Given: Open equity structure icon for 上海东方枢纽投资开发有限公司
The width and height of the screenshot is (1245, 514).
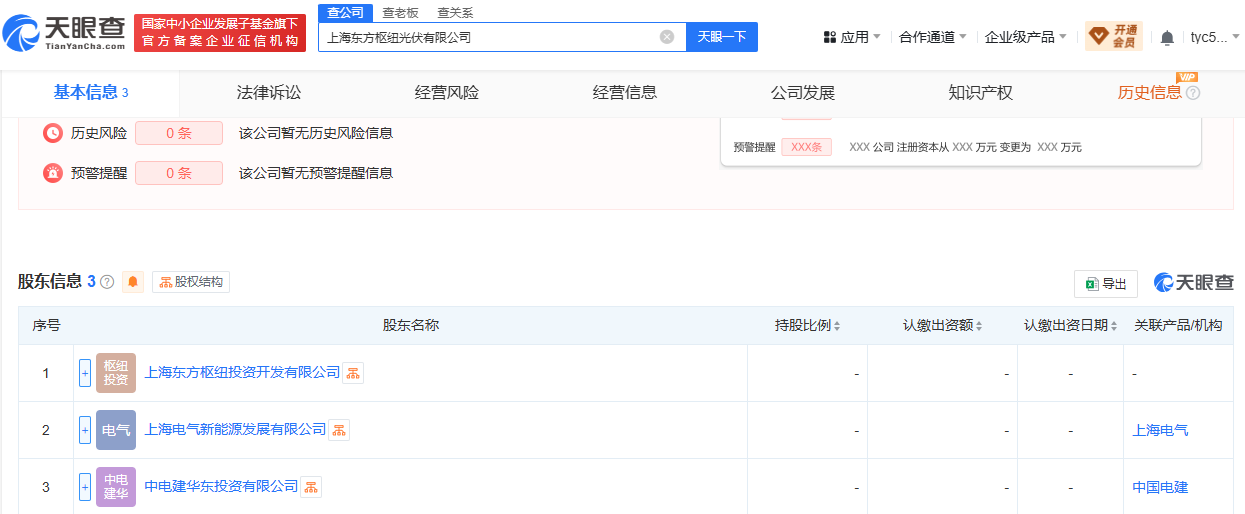Looking at the screenshot, I should pyautogui.click(x=353, y=373).
